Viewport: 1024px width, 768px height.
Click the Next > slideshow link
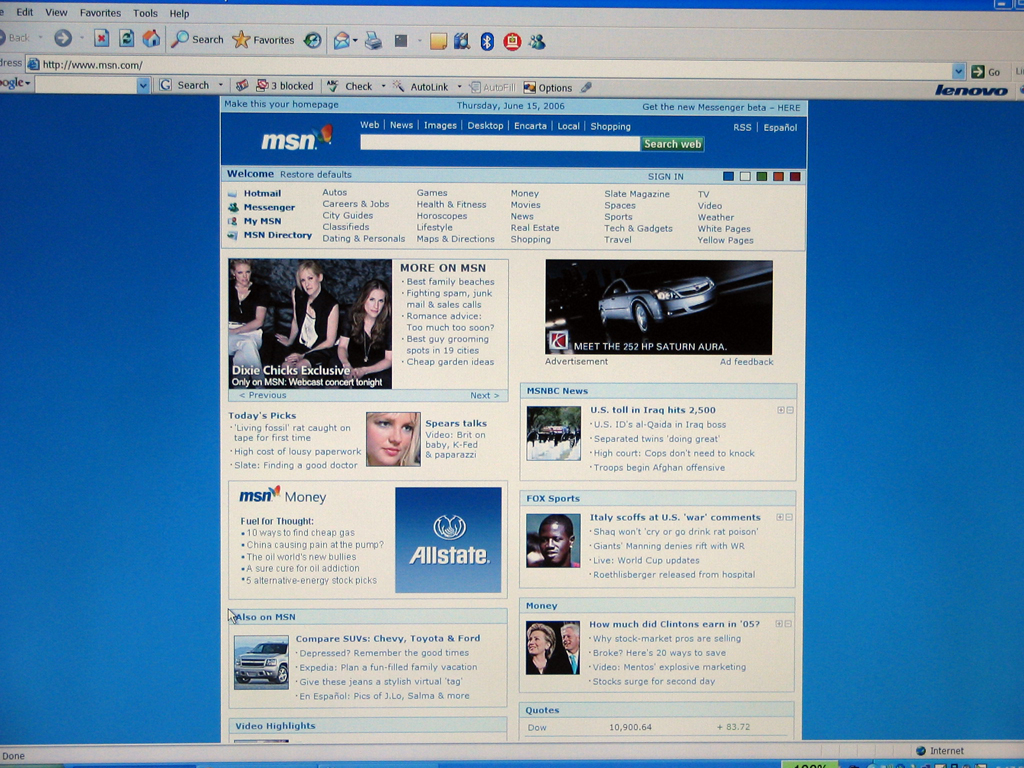tap(485, 395)
